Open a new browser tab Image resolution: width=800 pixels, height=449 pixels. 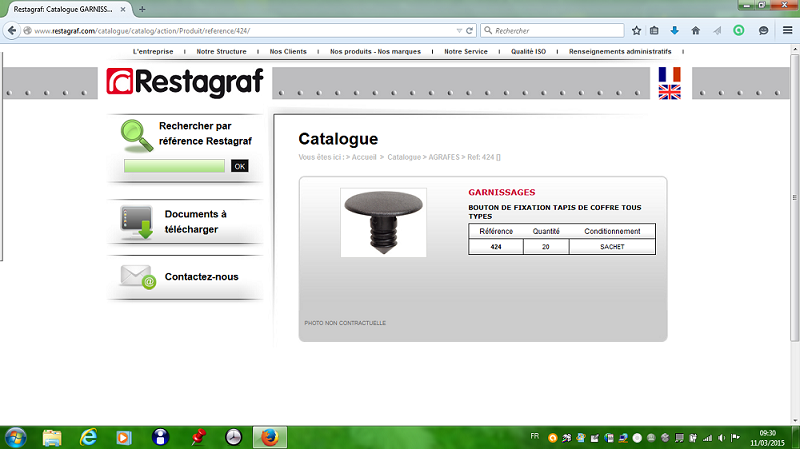[142, 9]
